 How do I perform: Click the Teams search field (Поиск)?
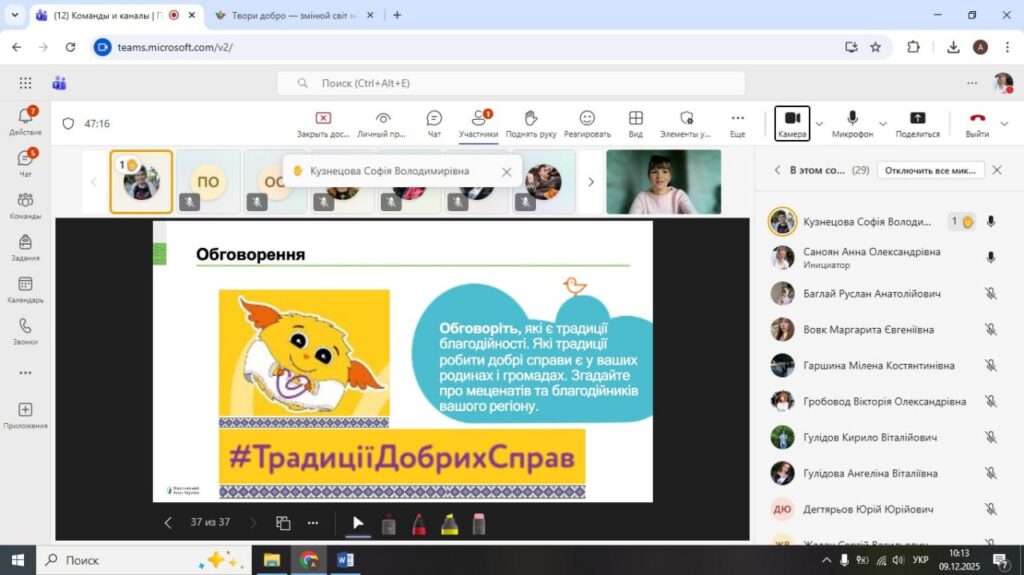510,83
